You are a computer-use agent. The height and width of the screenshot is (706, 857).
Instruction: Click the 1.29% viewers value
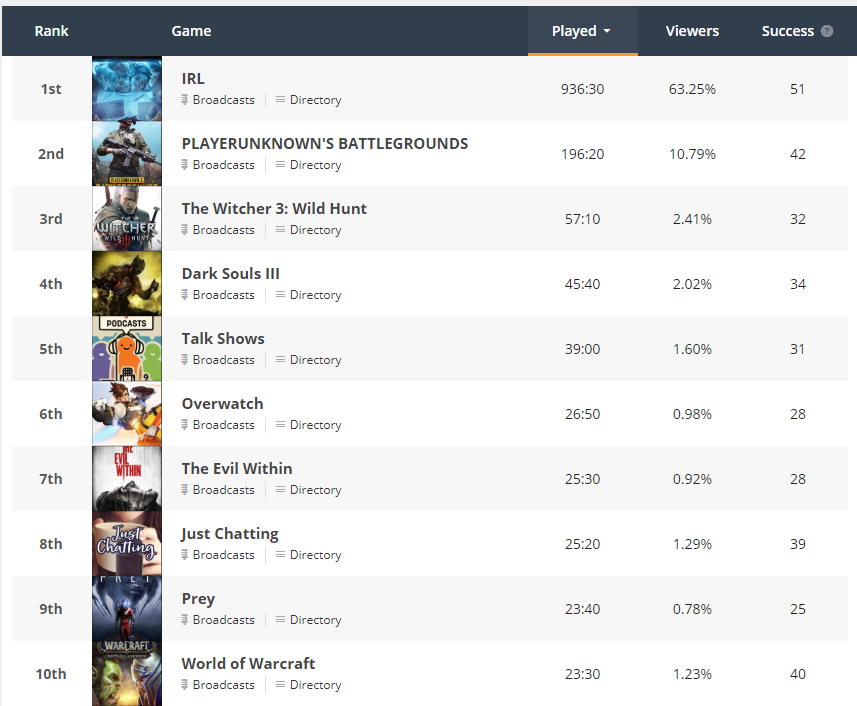click(x=692, y=544)
